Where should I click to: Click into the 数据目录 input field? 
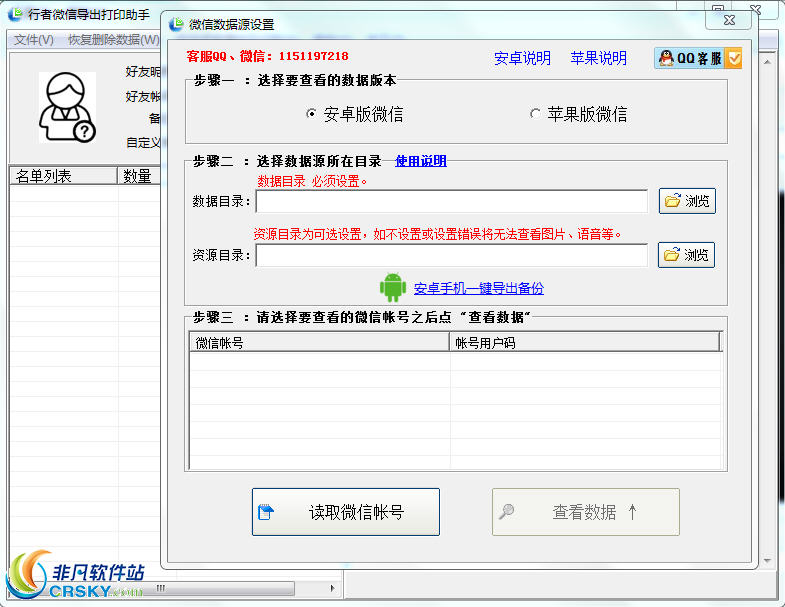[x=452, y=201]
